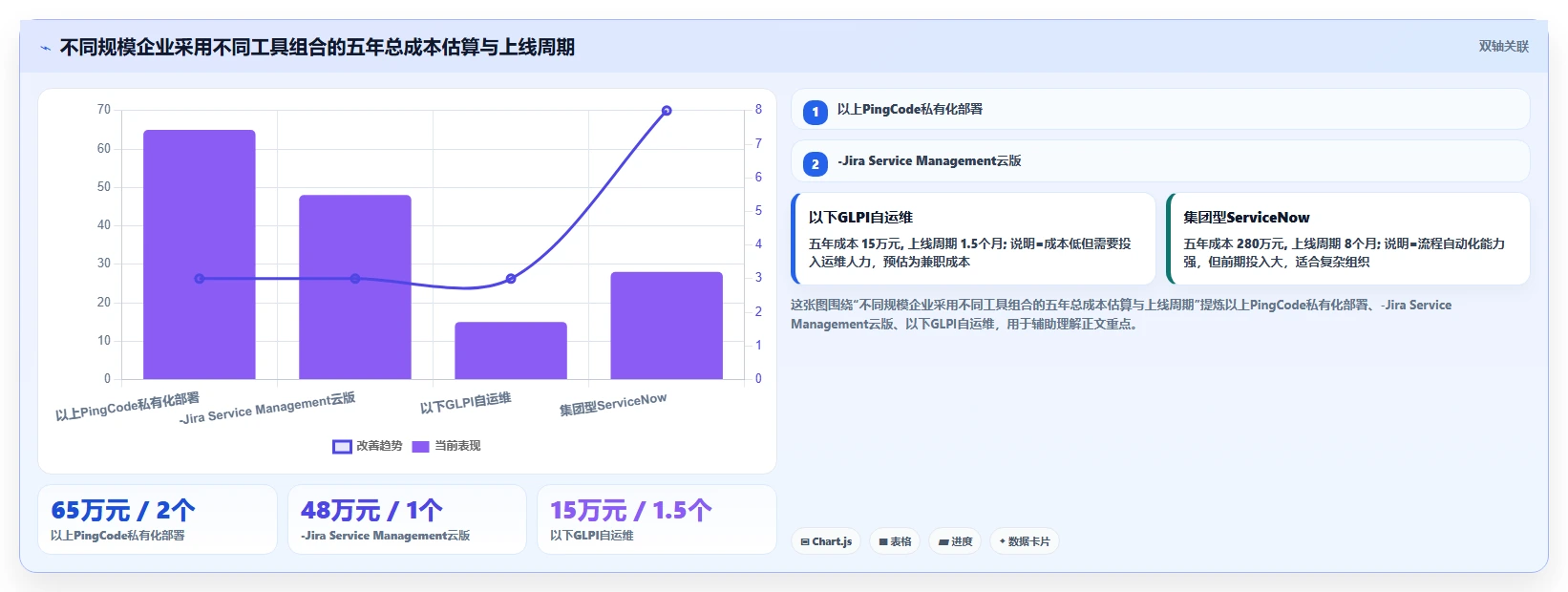Click the description paragraph starting 这张图围绕
Screen dimensions: 1568x592
(1121, 314)
